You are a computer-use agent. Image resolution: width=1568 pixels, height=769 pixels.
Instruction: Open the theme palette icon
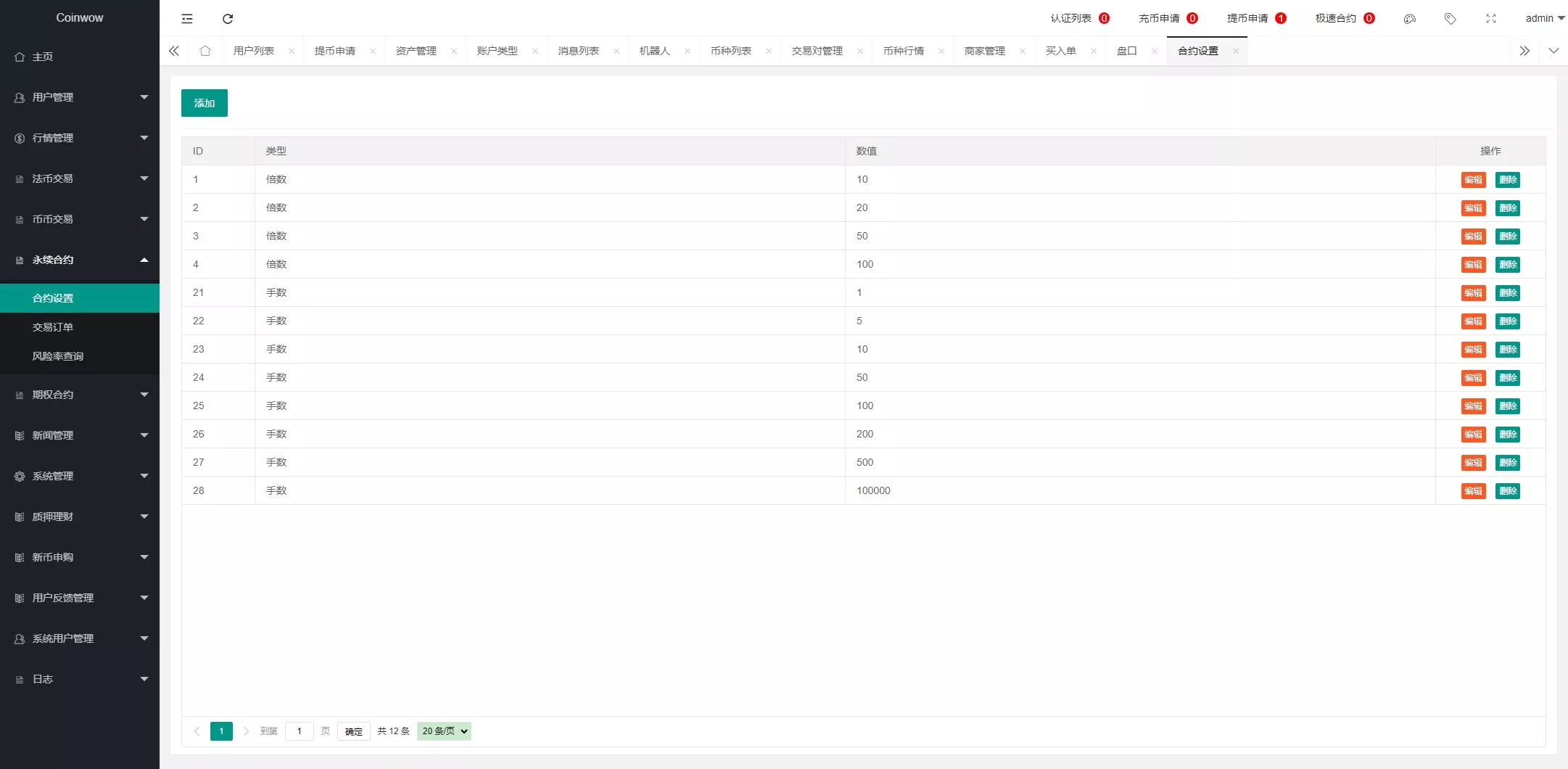[1409, 19]
